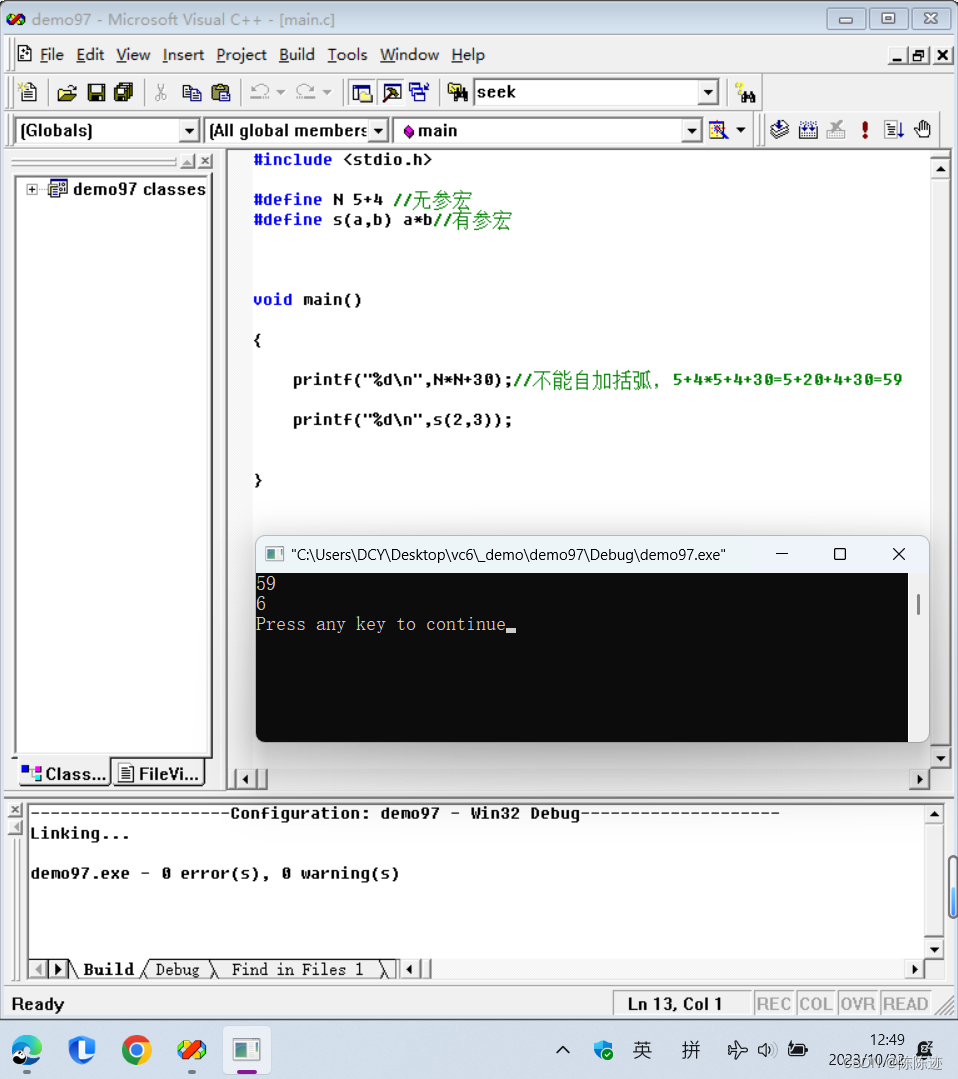Open the File menu
958x1079 pixels.
[52, 55]
